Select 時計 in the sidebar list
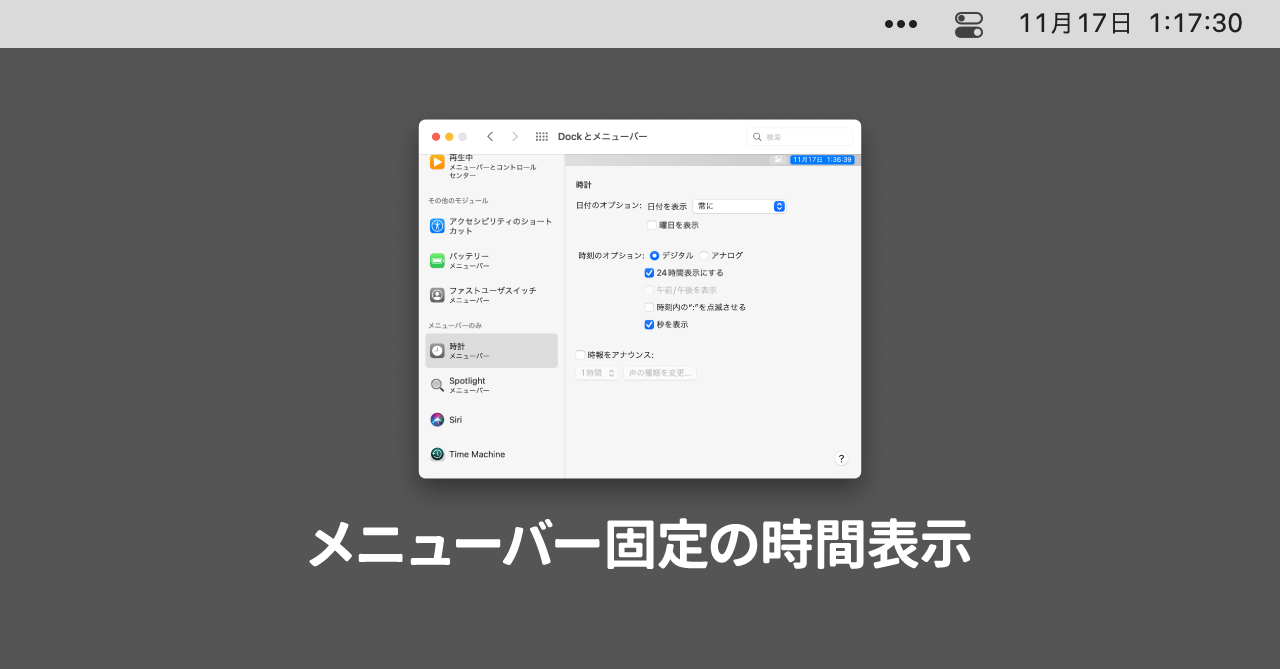This screenshot has height=669, width=1280. (491, 351)
